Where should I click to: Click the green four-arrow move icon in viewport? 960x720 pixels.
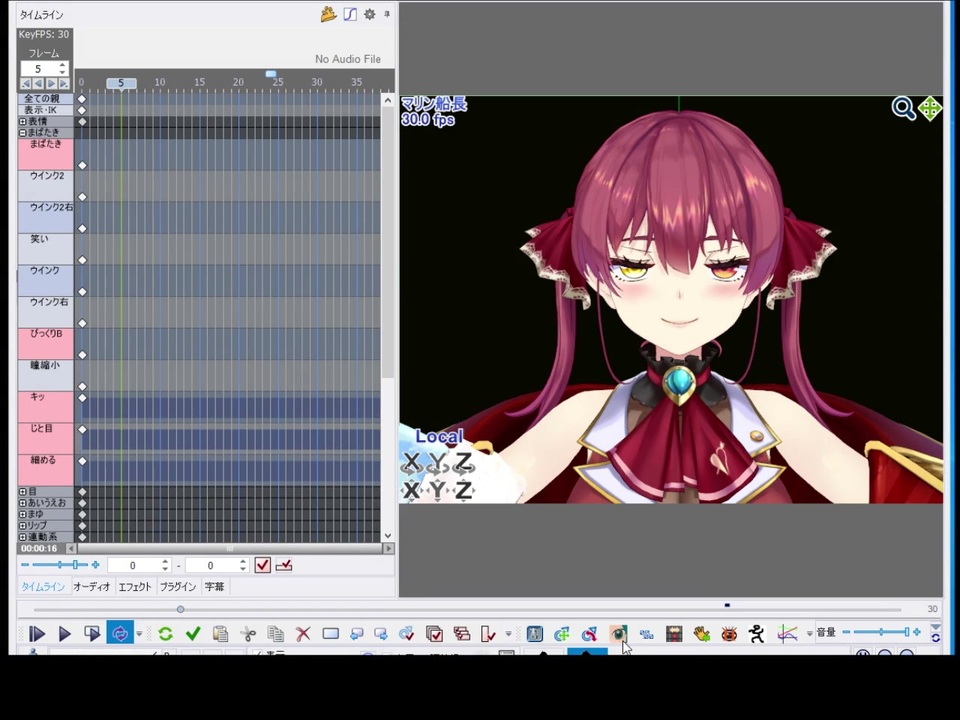[930, 109]
